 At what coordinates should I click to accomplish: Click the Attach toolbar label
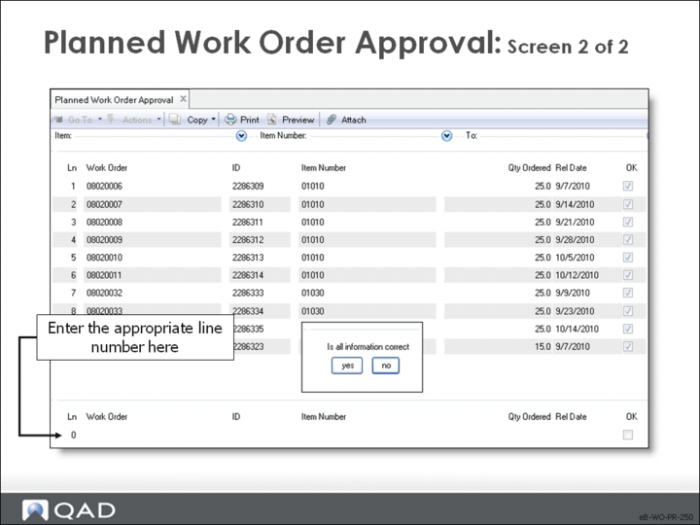coord(354,120)
